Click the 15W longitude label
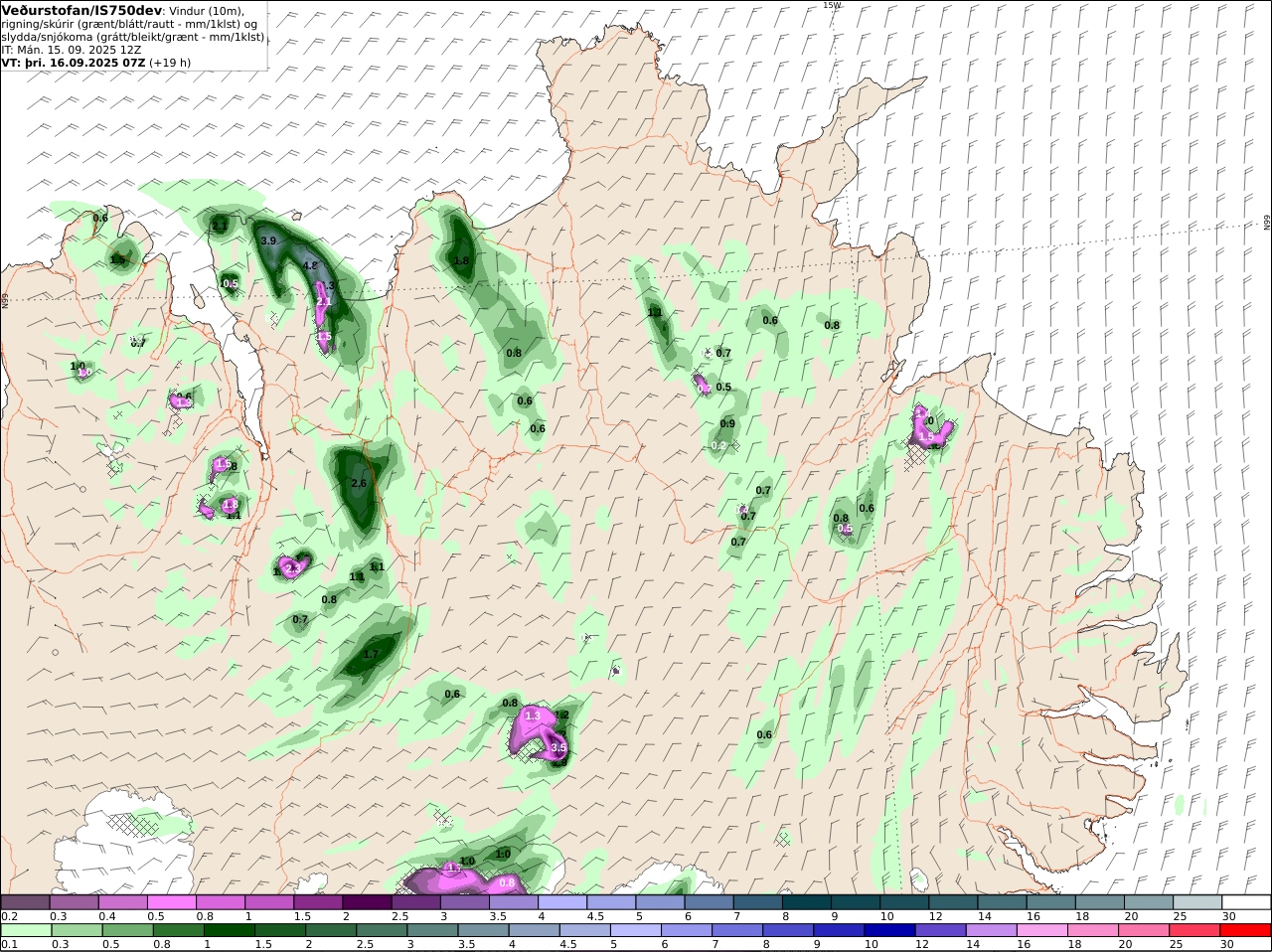This screenshot has width=1272, height=952. pos(832,5)
